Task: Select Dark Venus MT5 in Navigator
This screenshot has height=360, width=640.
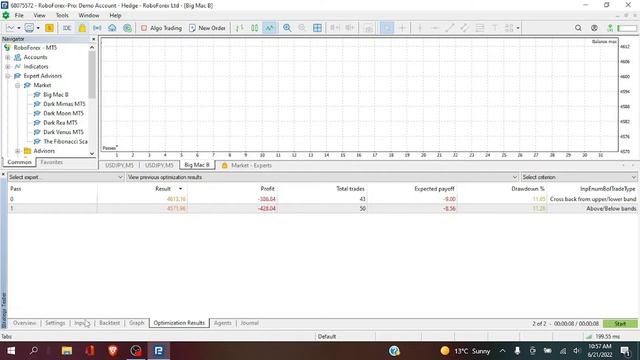Action: 63,132
